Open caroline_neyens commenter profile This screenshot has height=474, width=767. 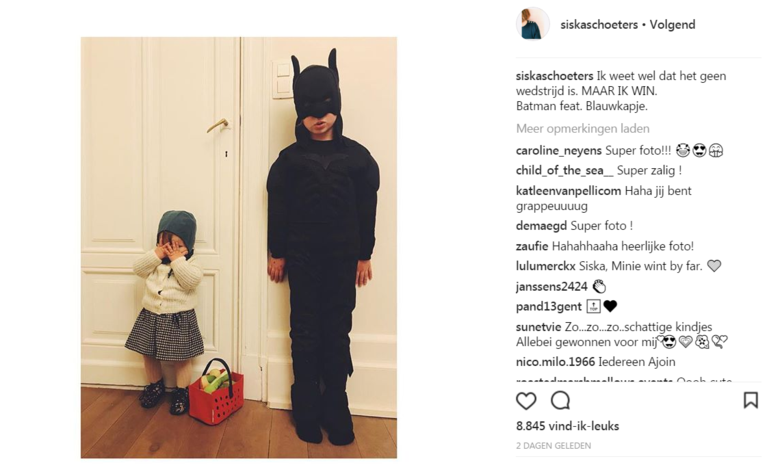tap(559, 151)
